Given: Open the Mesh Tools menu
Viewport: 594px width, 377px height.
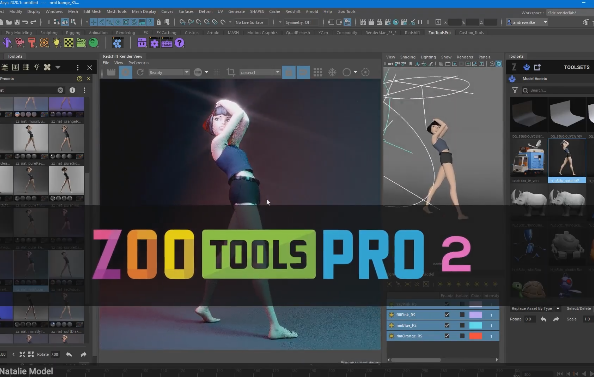Looking at the screenshot, I should pyautogui.click(x=116, y=12).
